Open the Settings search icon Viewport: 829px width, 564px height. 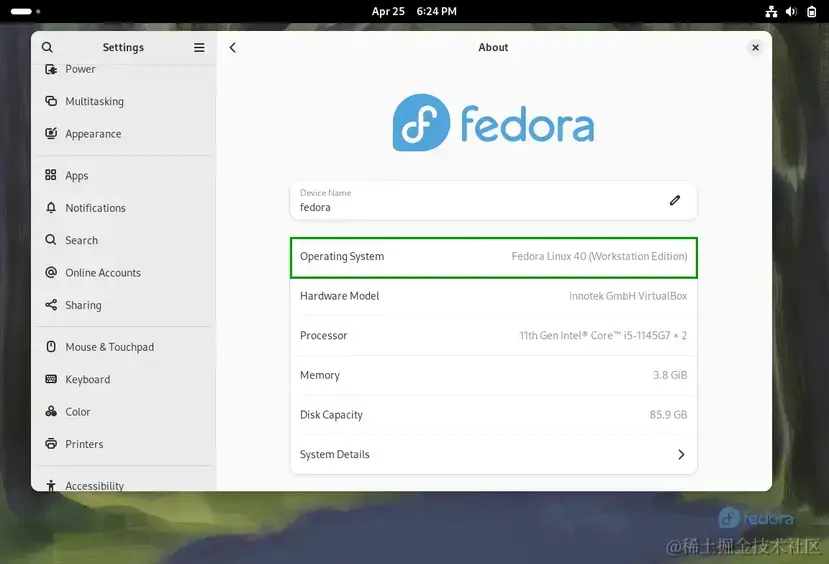(x=47, y=48)
